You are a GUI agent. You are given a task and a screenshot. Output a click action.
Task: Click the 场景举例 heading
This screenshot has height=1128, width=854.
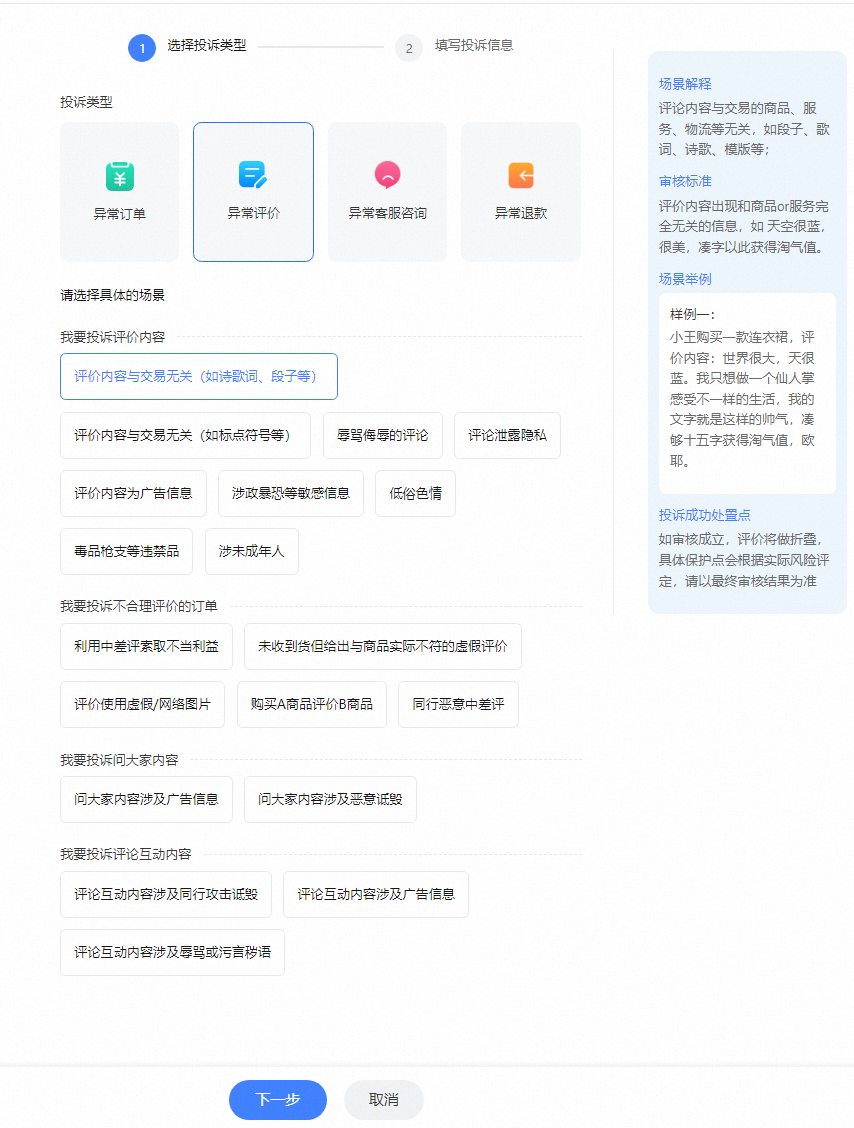[685, 279]
